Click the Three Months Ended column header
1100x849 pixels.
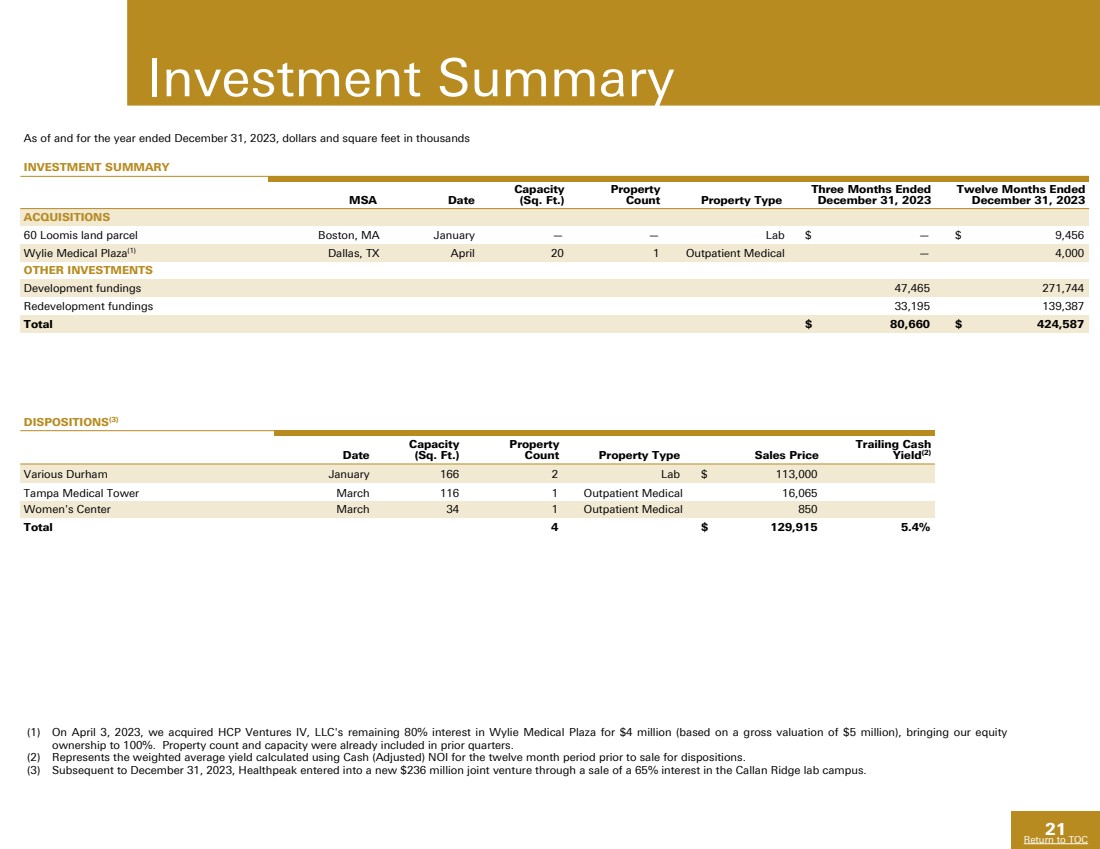pyautogui.click(x=871, y=194)
